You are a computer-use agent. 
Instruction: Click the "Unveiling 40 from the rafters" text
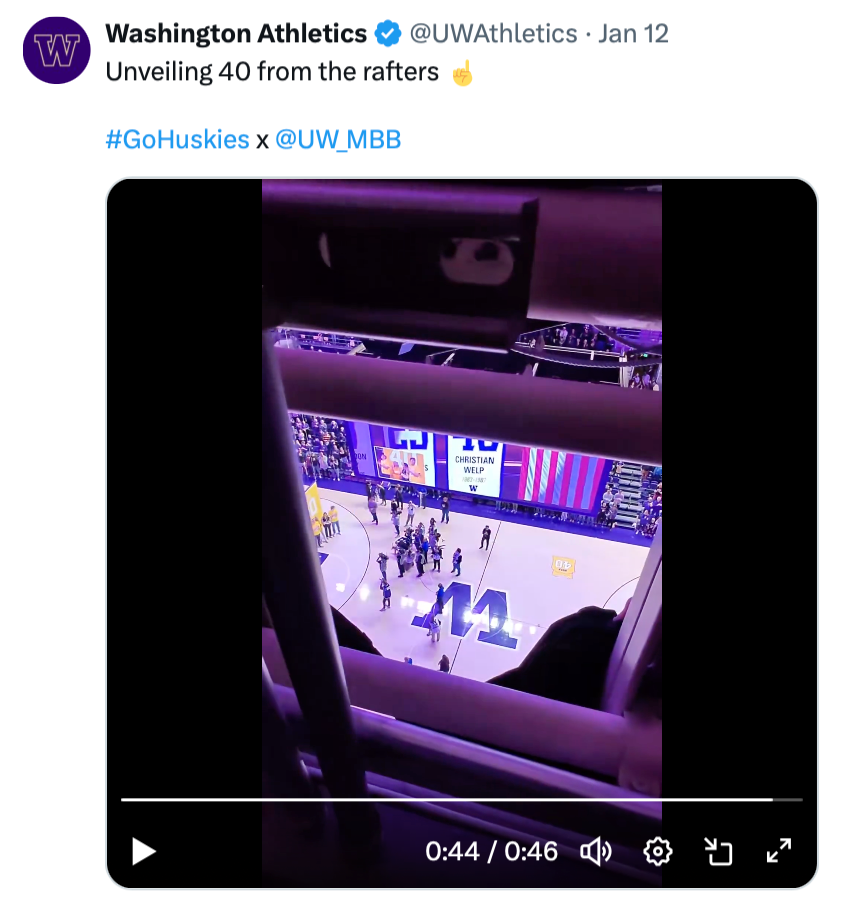pos(272,73)
